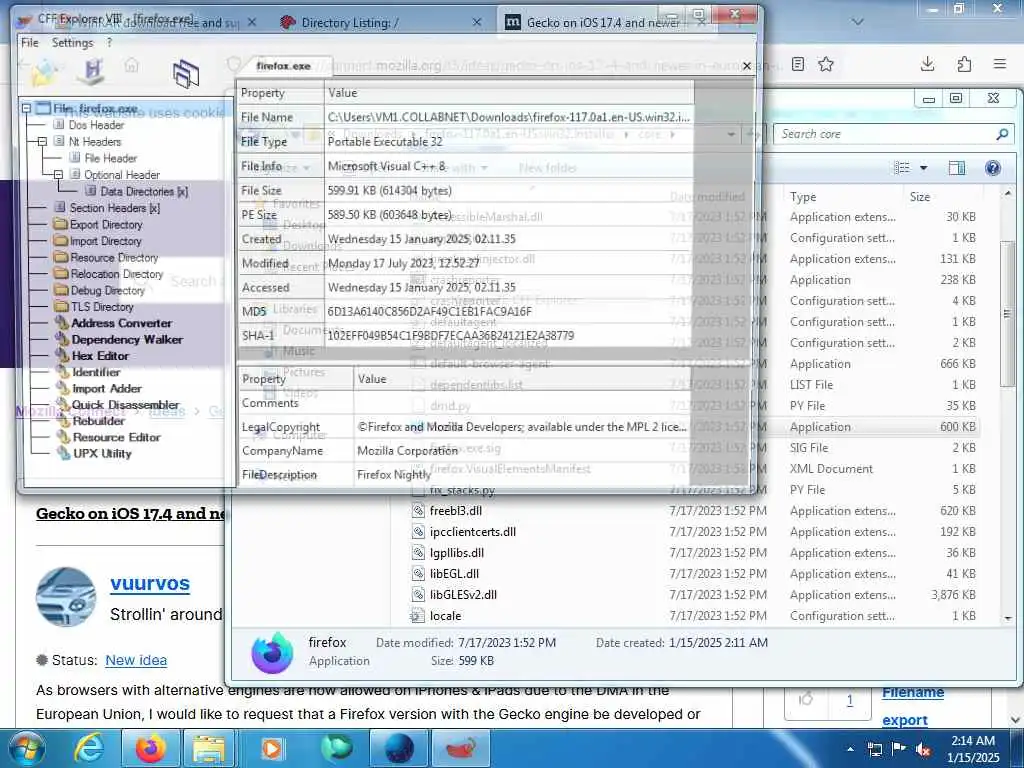Click the New idea status link
Image resolution: width=1024 pixels, height=768 pixels.
pyautogui.click(x=136, y=660)
